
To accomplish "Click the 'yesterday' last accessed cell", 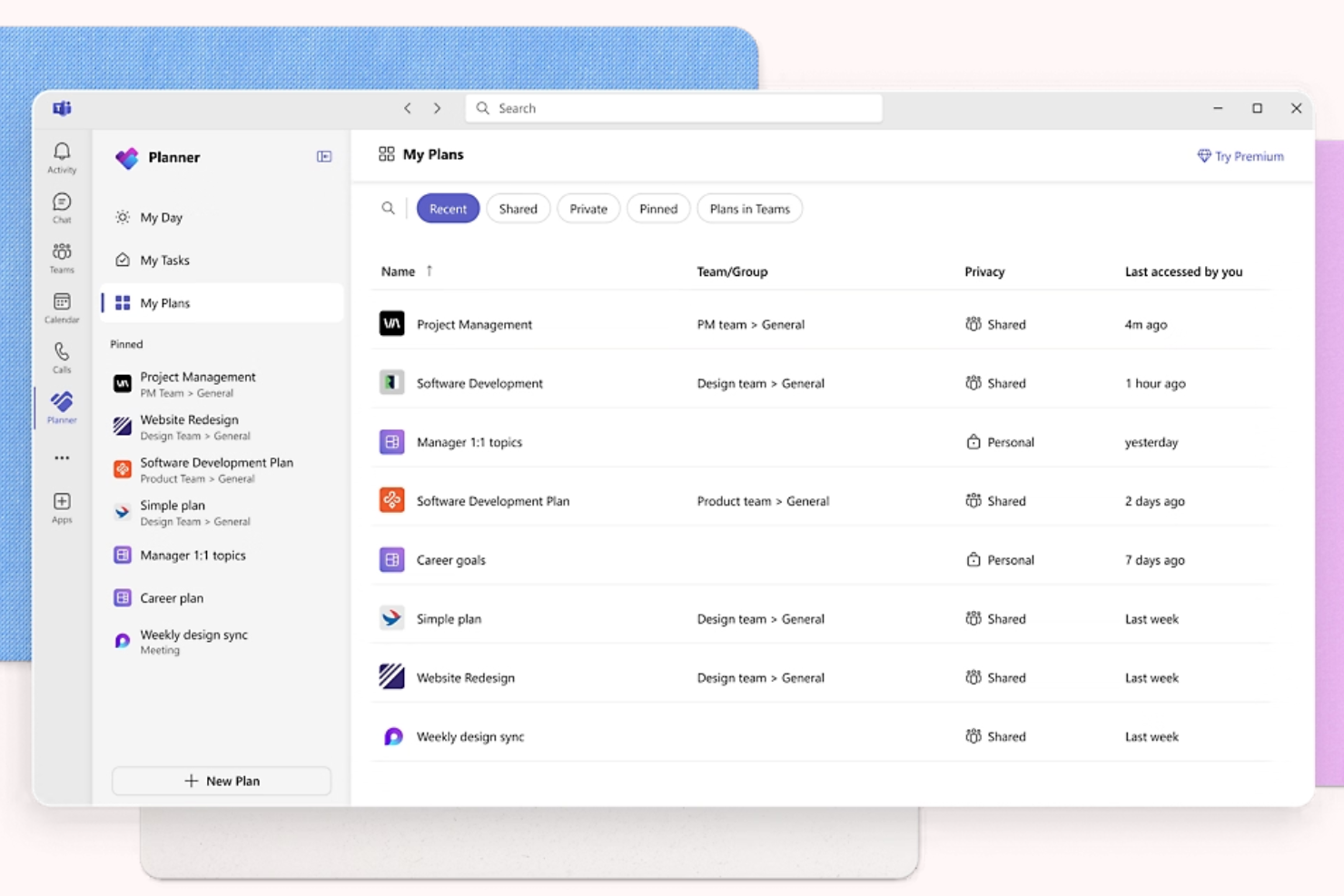I will pyautogui.click(x=1151, y=442).
